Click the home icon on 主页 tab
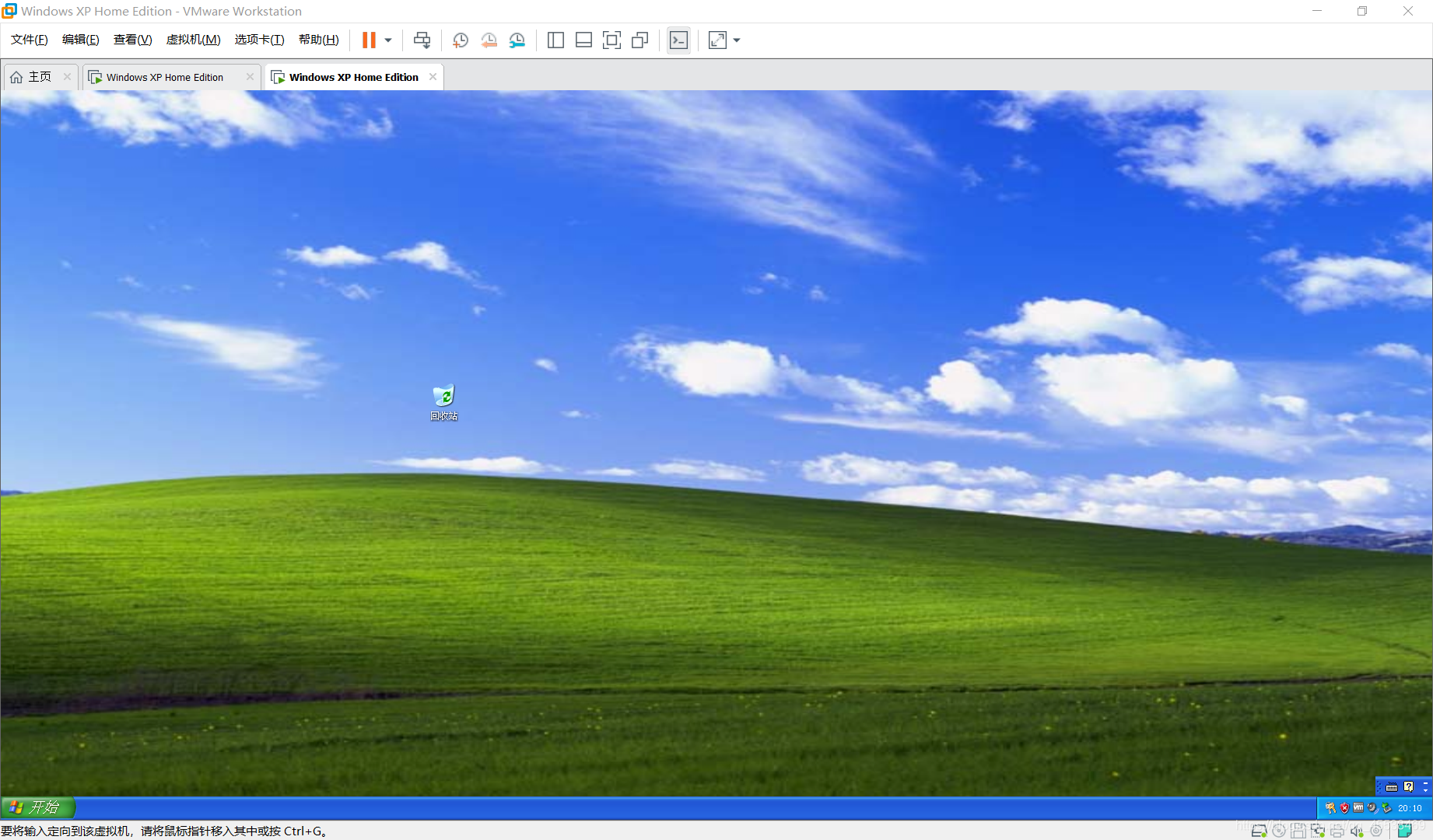This screenshot has height=840, width=1433. click(16, 77)
